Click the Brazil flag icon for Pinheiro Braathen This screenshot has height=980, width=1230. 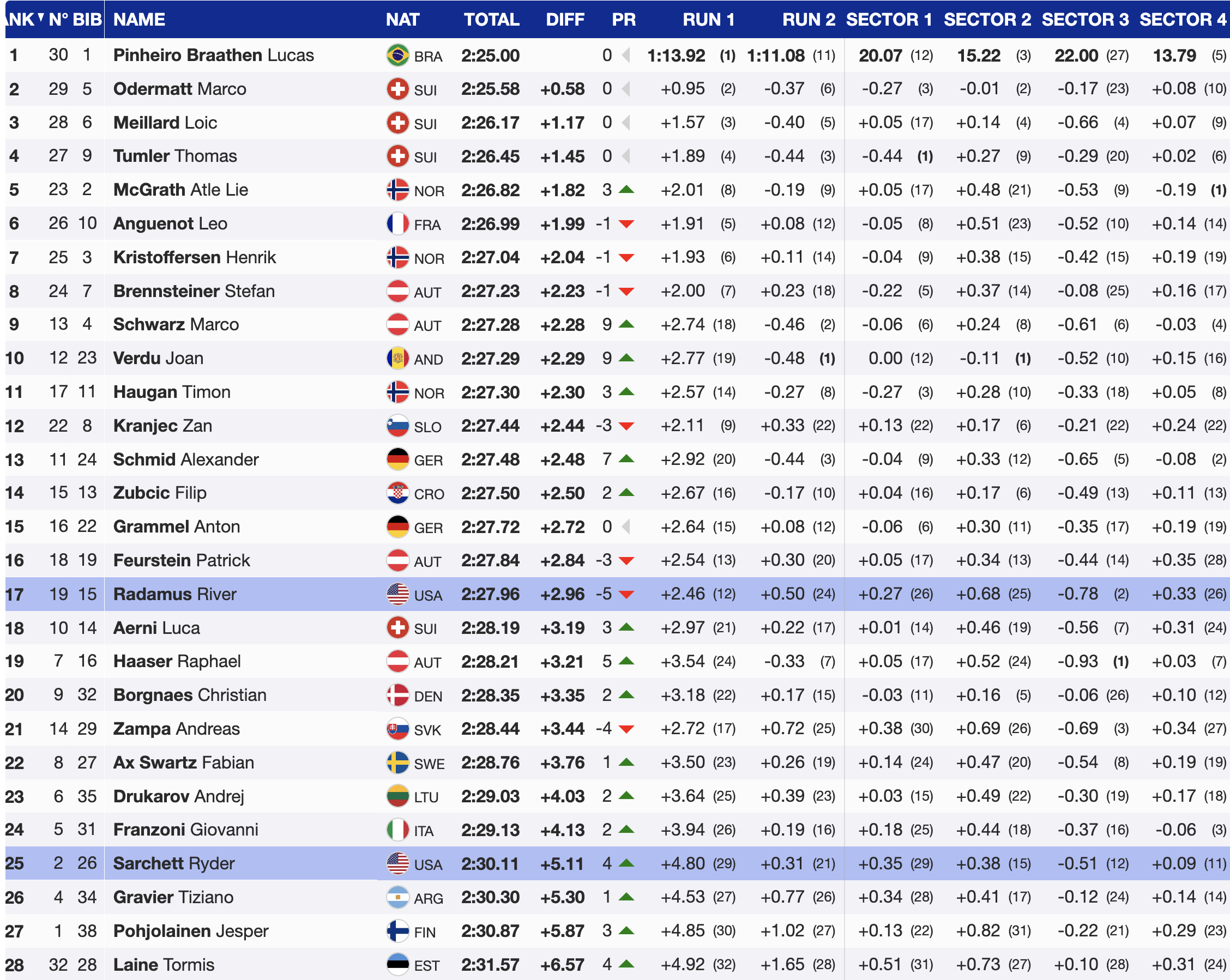coord(397,56)
